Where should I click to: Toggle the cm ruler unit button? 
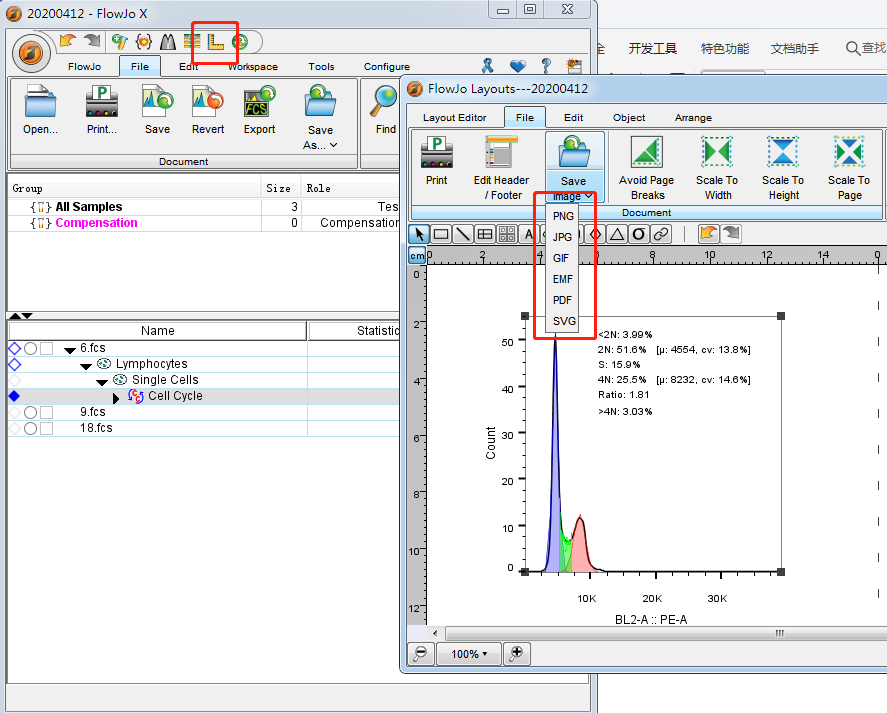point(417,256)
